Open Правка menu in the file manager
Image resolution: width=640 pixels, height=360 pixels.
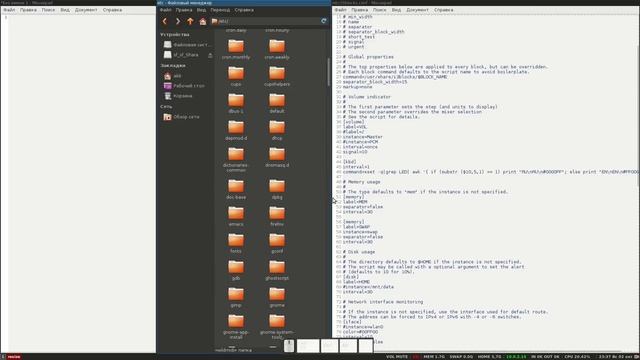coord(184,10)
